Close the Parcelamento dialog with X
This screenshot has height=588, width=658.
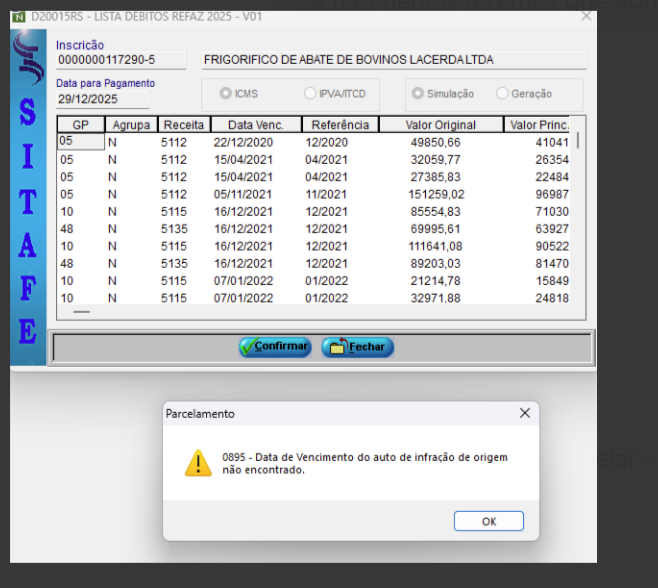coord(525,413)
